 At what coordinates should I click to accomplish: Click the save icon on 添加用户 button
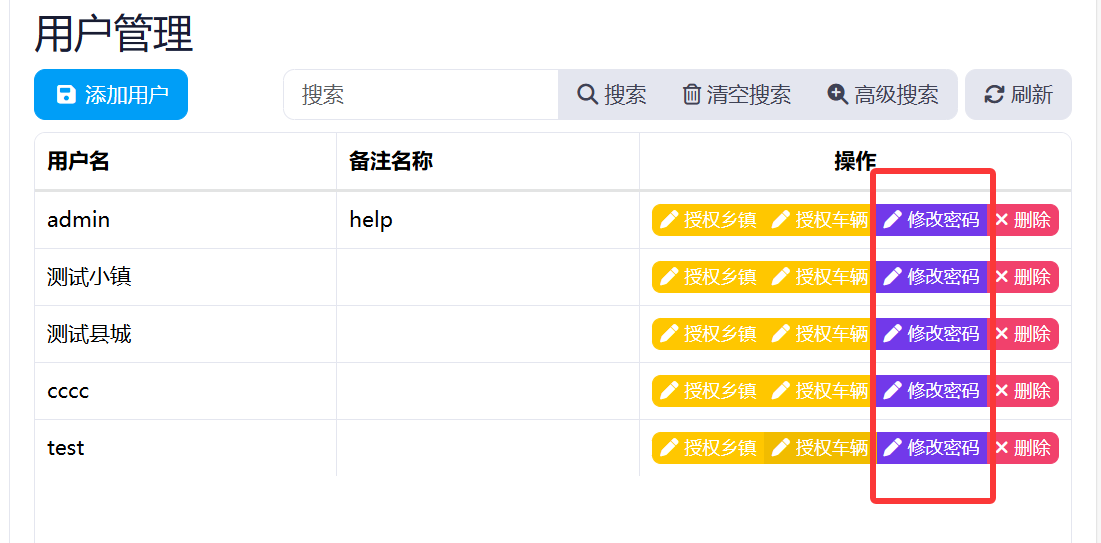(x=66, y=95)
